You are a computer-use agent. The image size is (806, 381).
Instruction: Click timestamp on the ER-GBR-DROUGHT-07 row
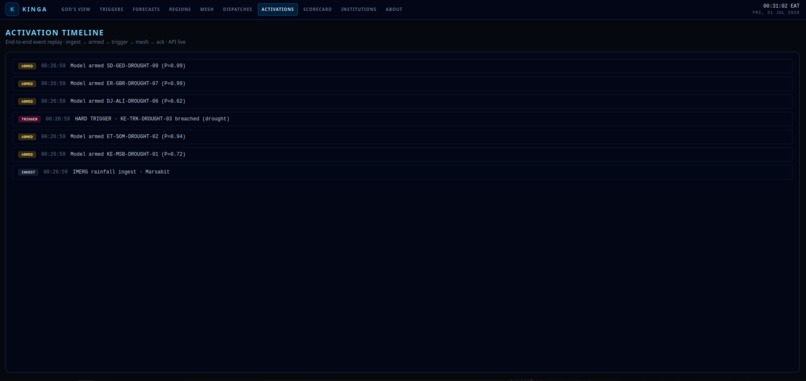[53, 83]
